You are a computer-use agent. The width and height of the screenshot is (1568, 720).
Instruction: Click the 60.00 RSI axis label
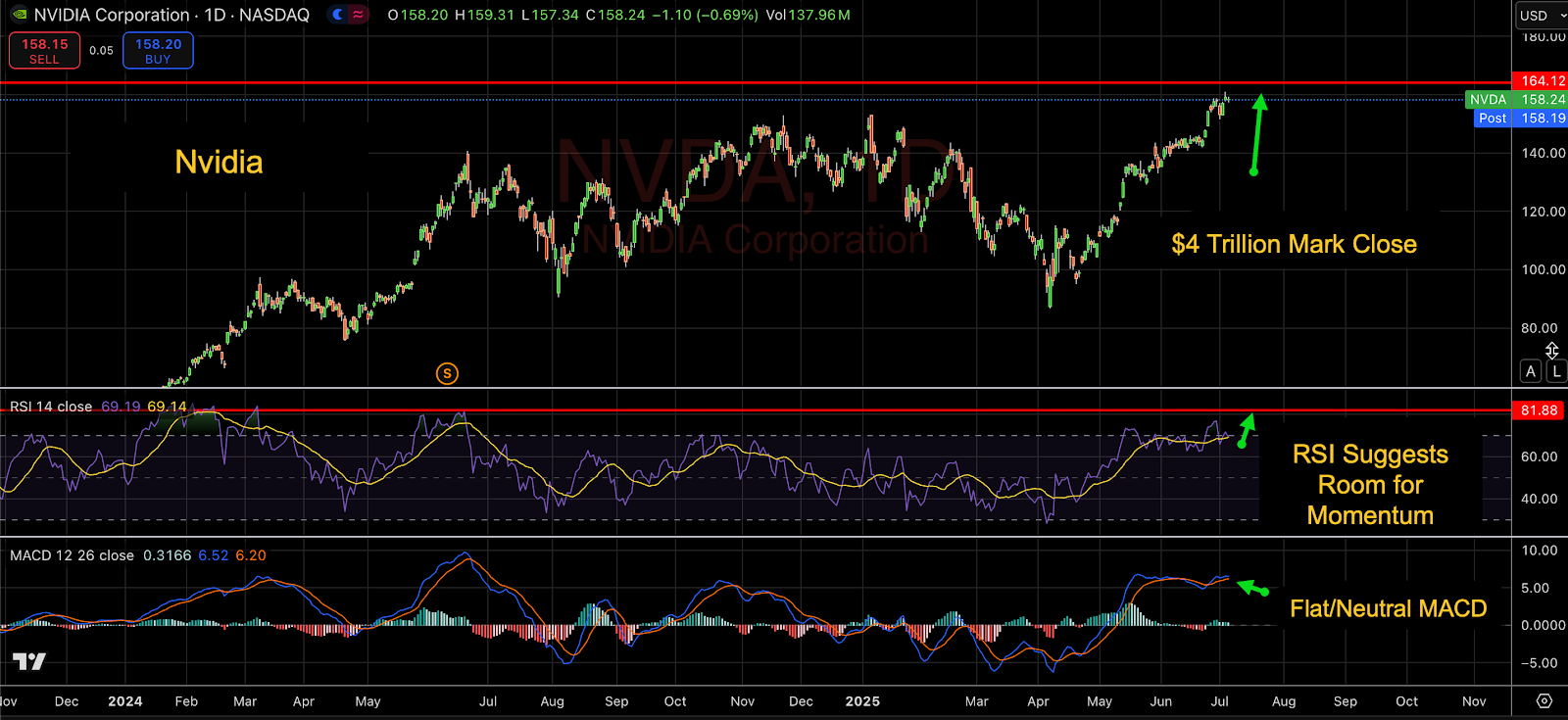pos(1540,456)
